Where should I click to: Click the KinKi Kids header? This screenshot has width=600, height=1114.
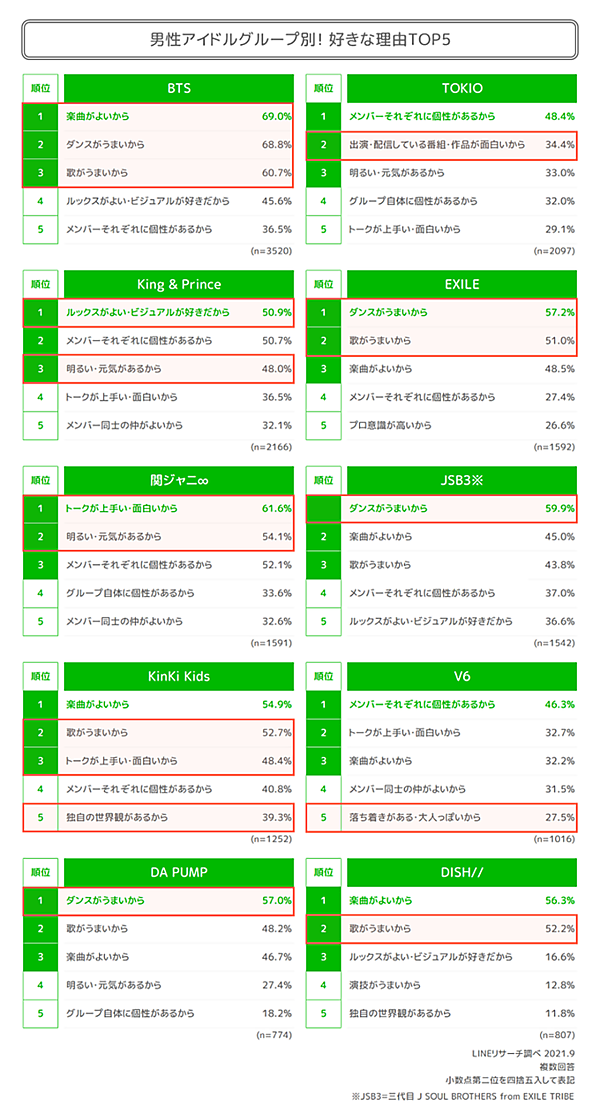pos(178,676)
